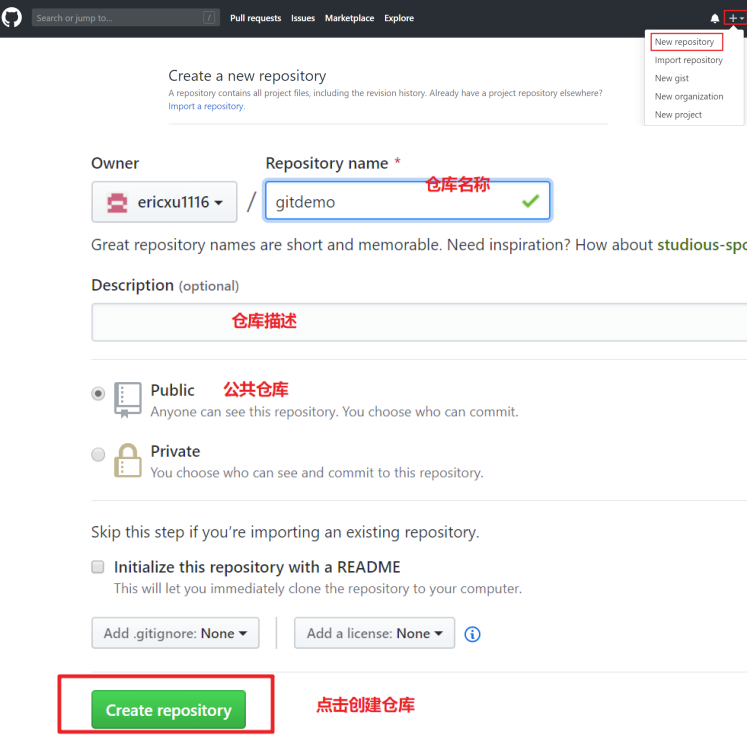This screenshot has height=742, width=747.
Task: Click the Private option label text
Action: [175, 451]
